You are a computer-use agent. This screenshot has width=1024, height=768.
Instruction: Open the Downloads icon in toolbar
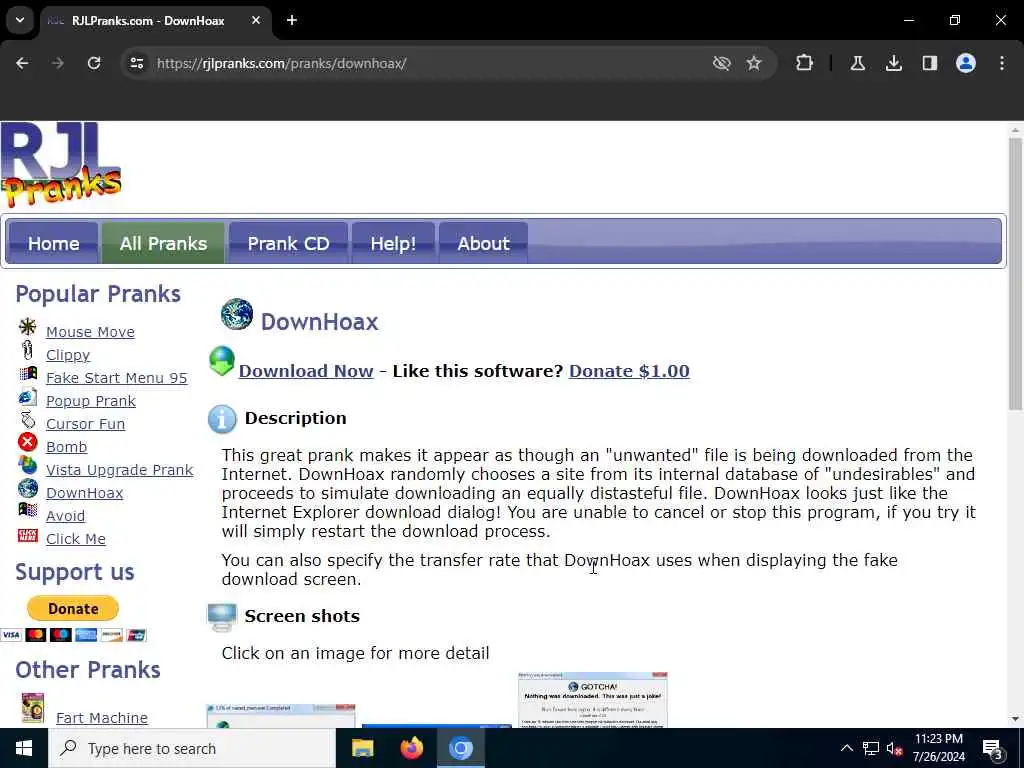[893, 63]
